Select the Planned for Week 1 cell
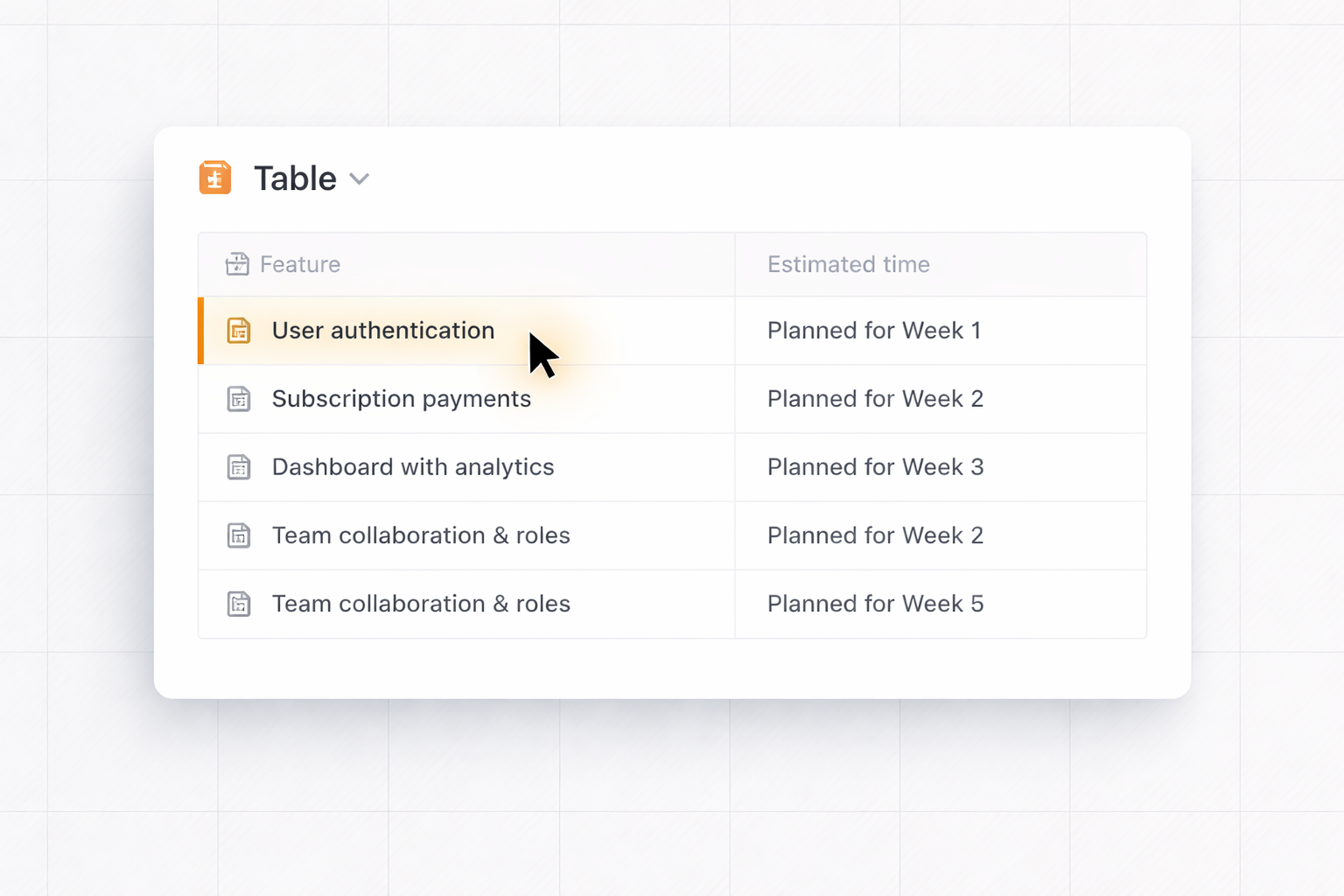The height and width of the screenshot is (896, 1344). (873, 331)
